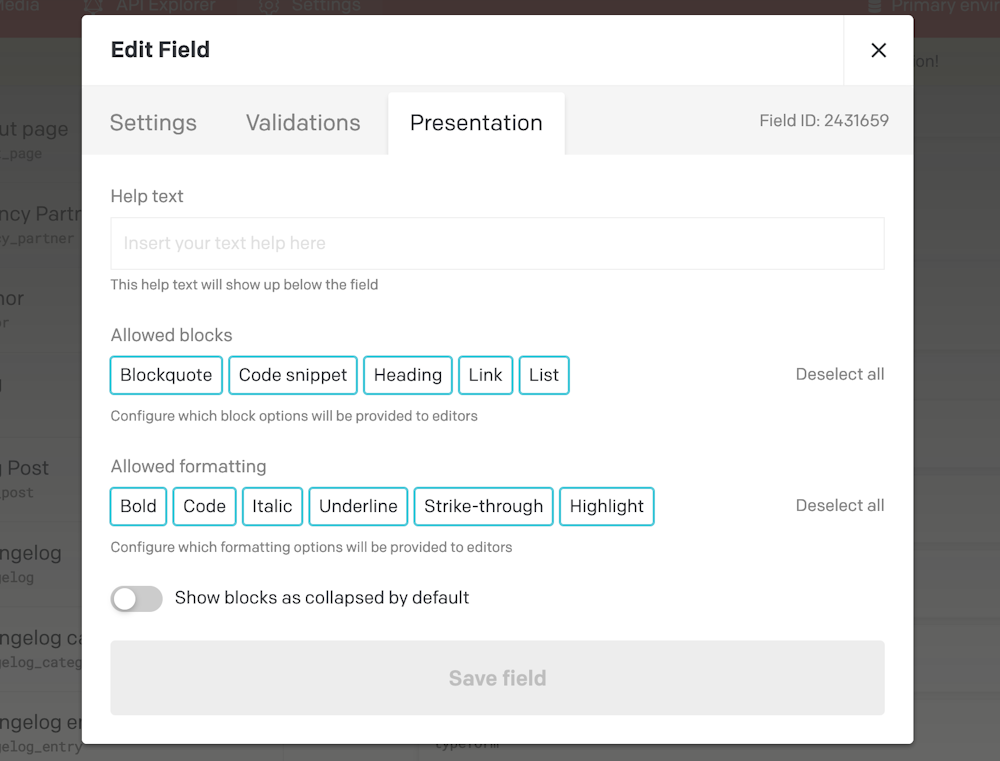Image resolution: width=1000 pixels, height=761 pixels.
Task: Click 'Configure which block options' description text
Action: [294, 416]
